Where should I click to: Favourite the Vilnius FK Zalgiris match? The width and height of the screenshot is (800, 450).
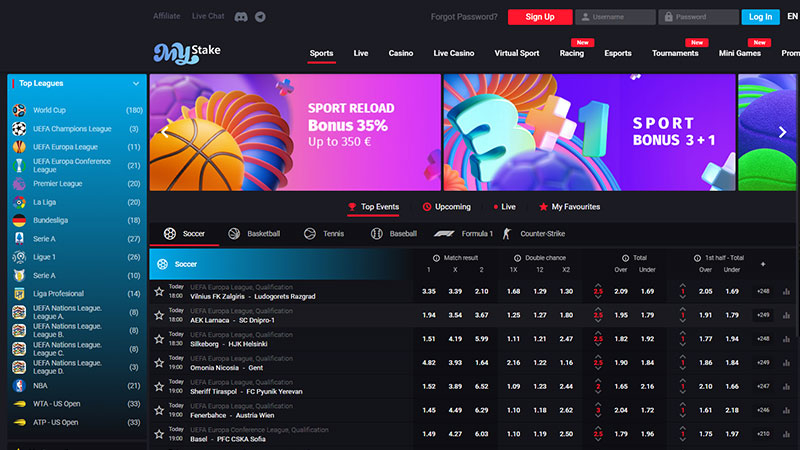(159, 291)
